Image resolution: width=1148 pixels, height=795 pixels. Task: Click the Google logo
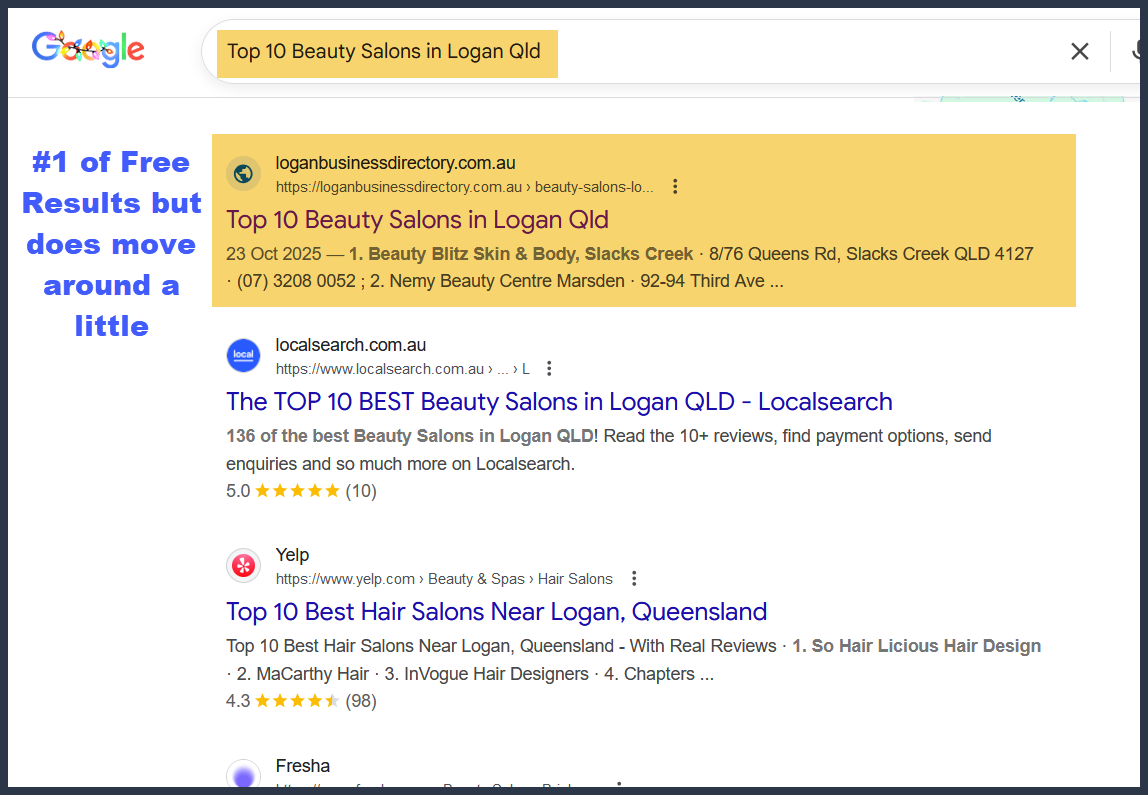pyautogui.click(x=88, y=49)
